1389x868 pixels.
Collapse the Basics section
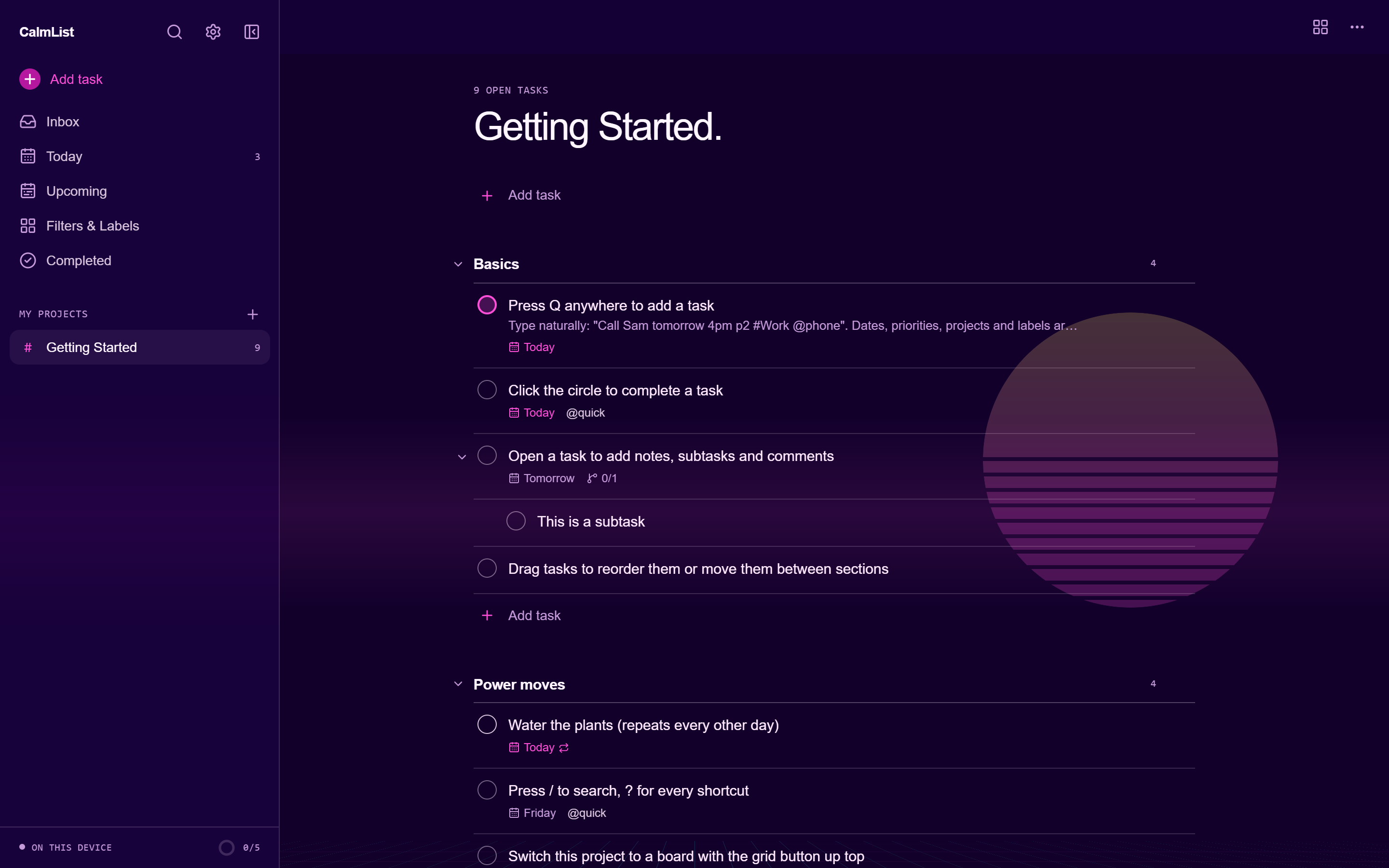[458, 264]
